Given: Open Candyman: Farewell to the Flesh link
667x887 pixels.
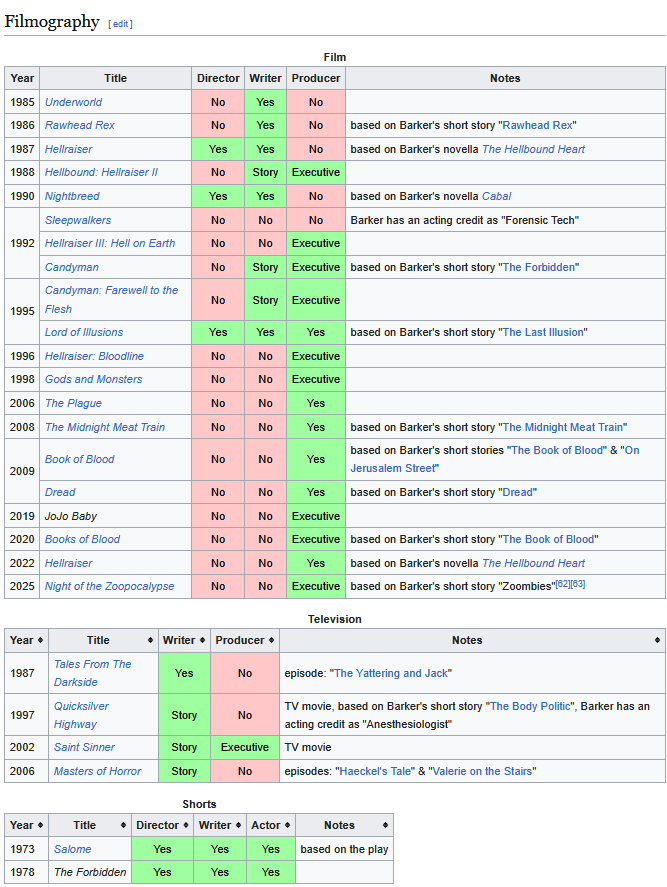Looking at the screenshot, I should (111, 300).
